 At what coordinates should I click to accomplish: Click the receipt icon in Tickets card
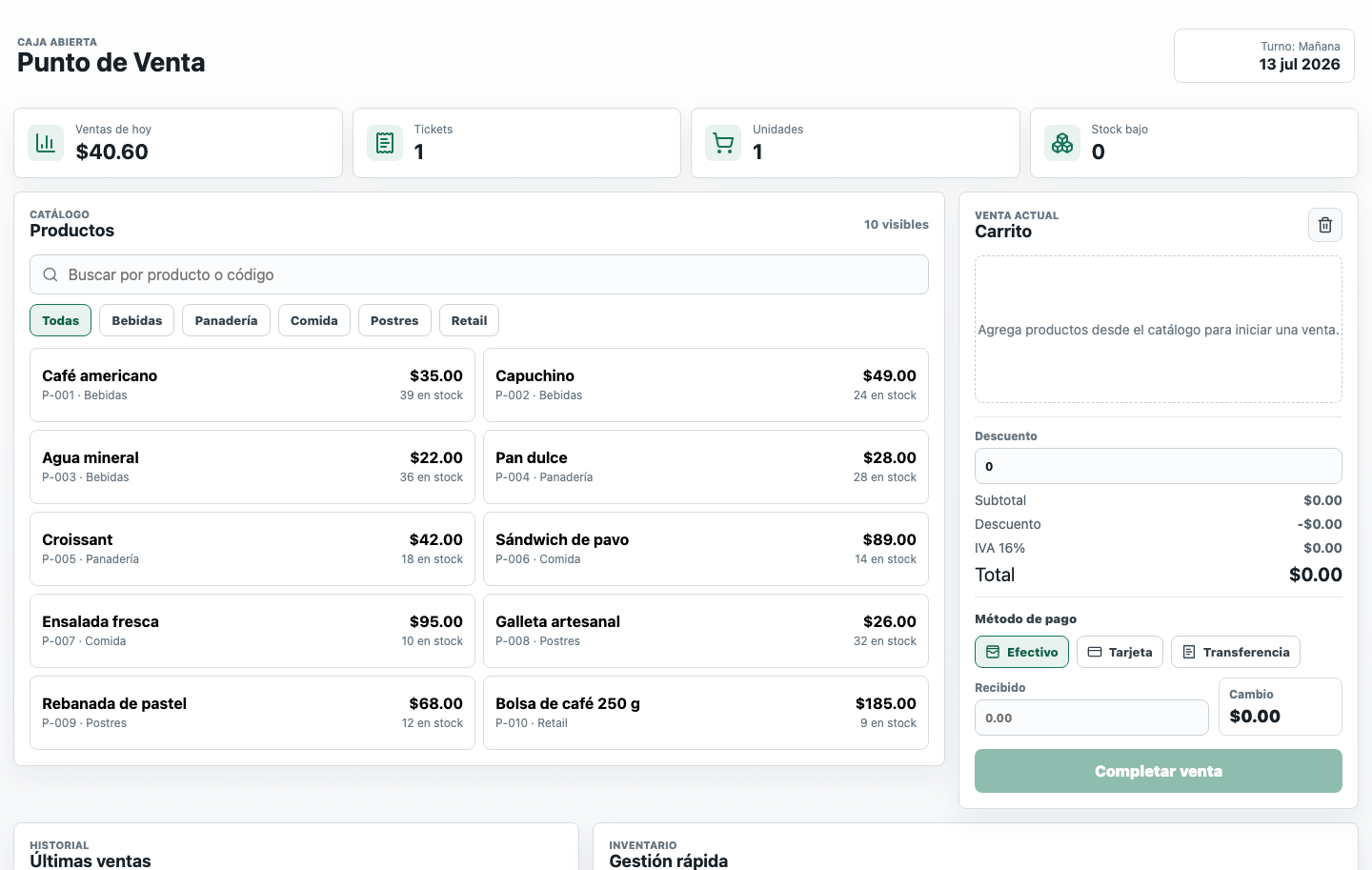tap(384, 143)
